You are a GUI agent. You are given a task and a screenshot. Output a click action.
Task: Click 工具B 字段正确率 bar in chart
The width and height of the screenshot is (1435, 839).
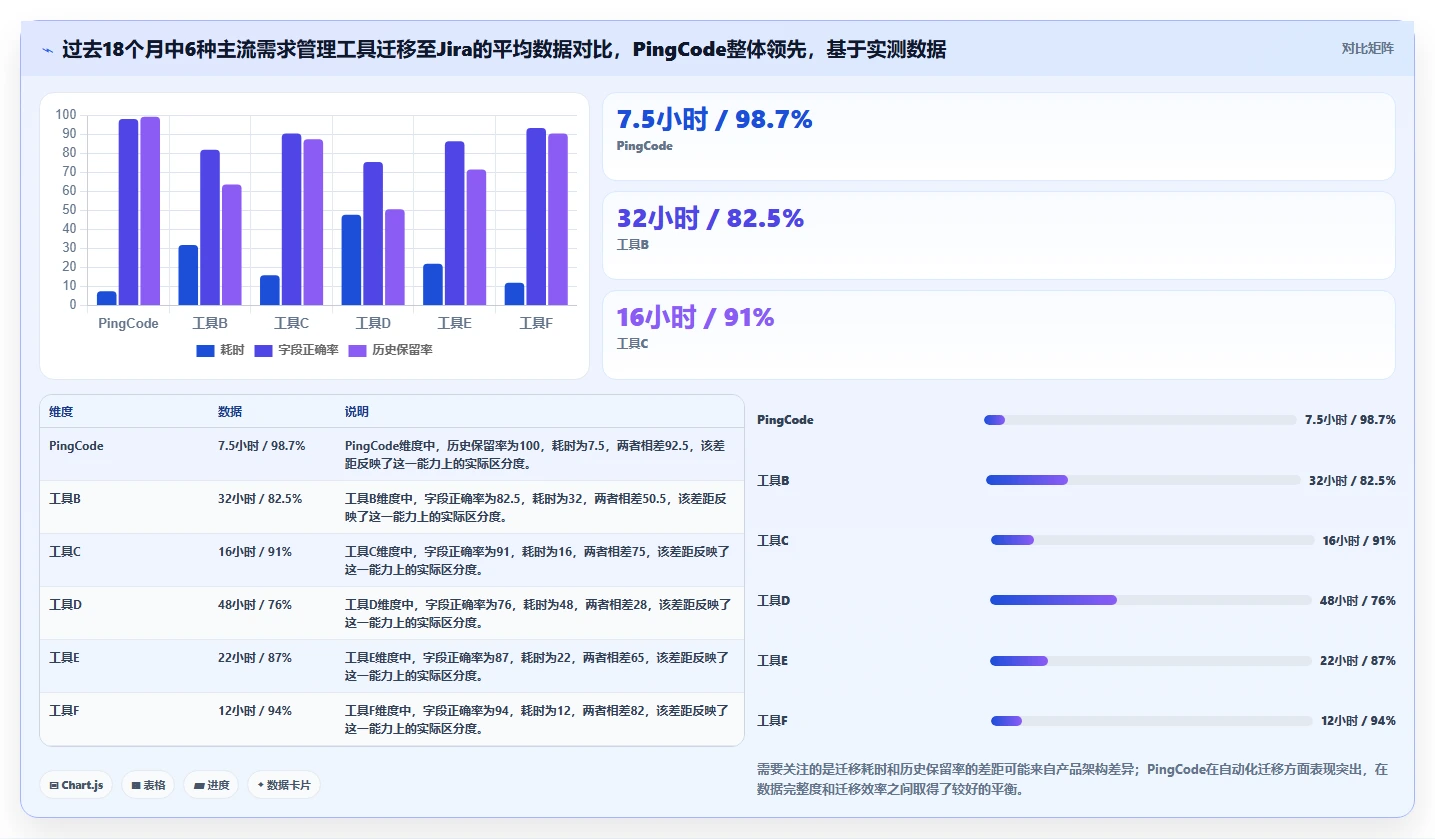point(210,228)
